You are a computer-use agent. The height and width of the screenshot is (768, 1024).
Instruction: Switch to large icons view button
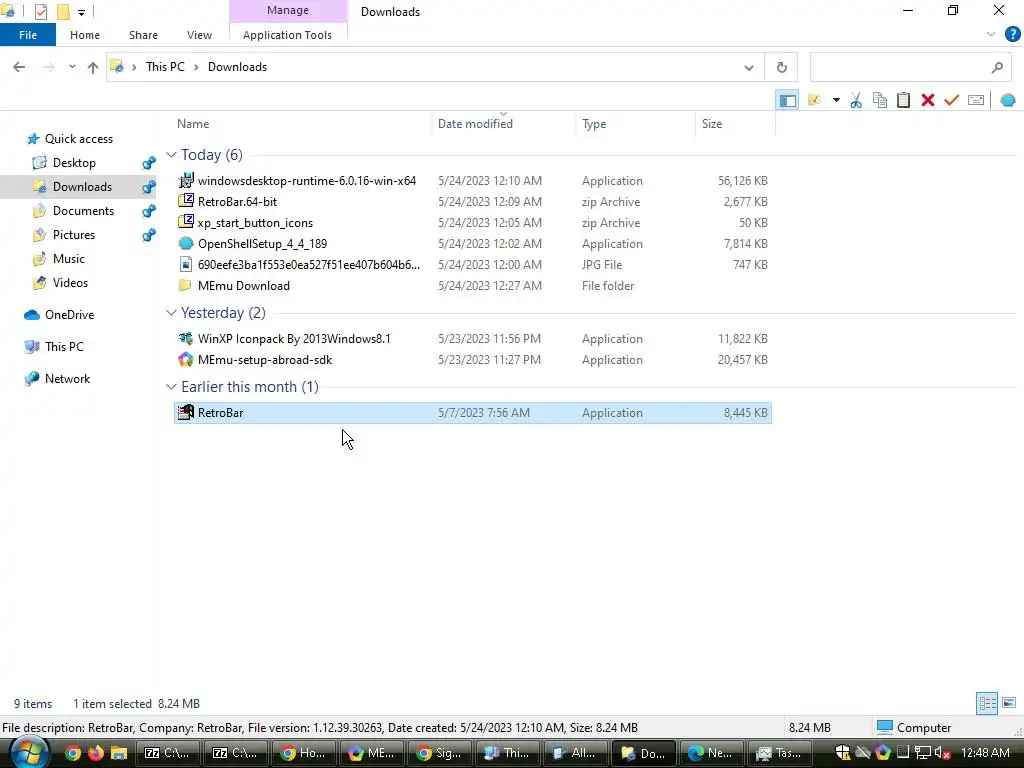coord(1009,703)
